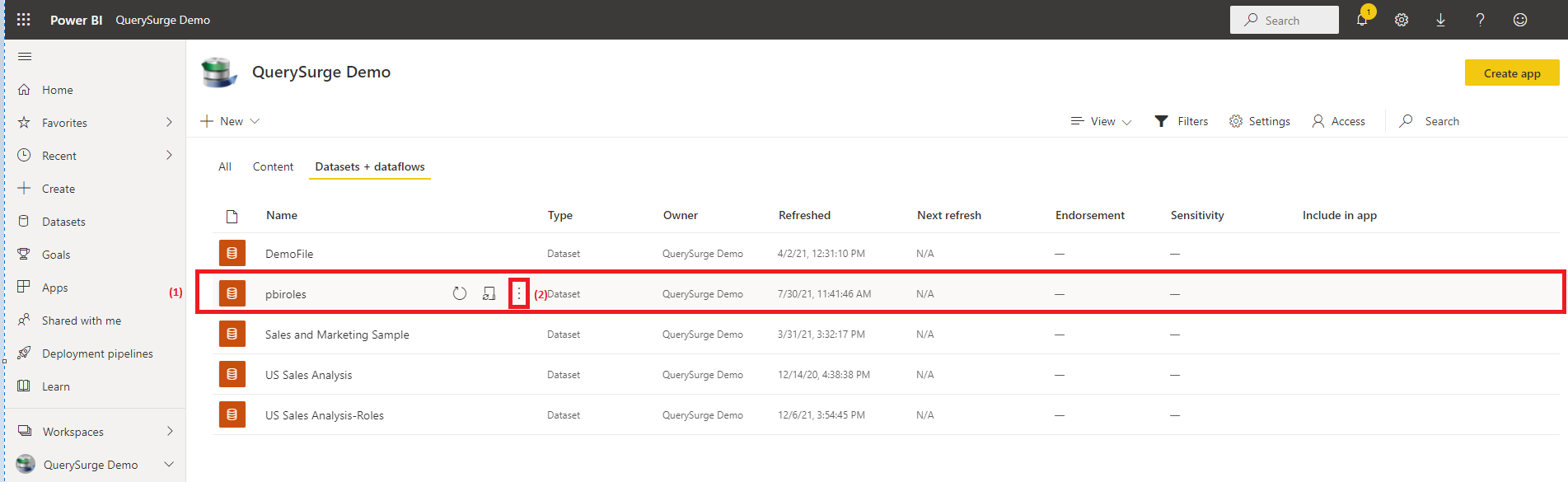Sort by the Endorsement column header
This screenshot has width=1568, height=482.
pyautogui.click(x=1090, y=215)
